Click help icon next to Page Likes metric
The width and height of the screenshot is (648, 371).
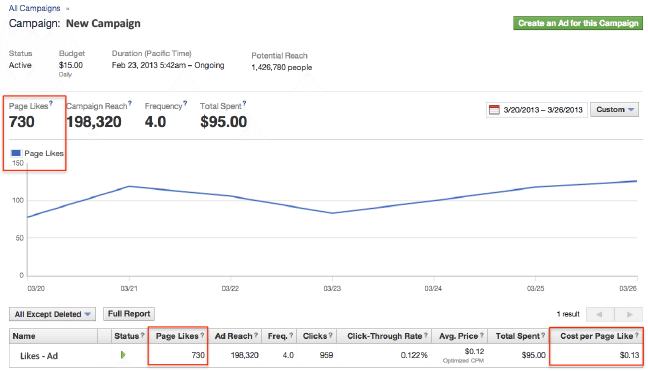click(x=51, y=103)
